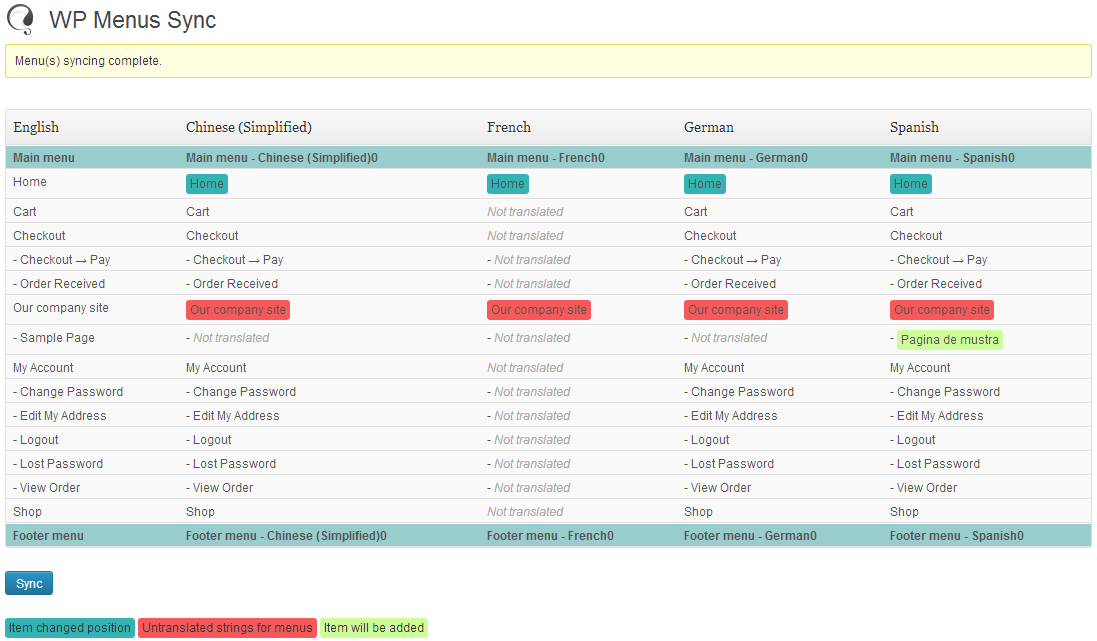Viewport: 1097px width, 641px height.
Task: Click the Spanish column heading
Action: pos(914,127)
